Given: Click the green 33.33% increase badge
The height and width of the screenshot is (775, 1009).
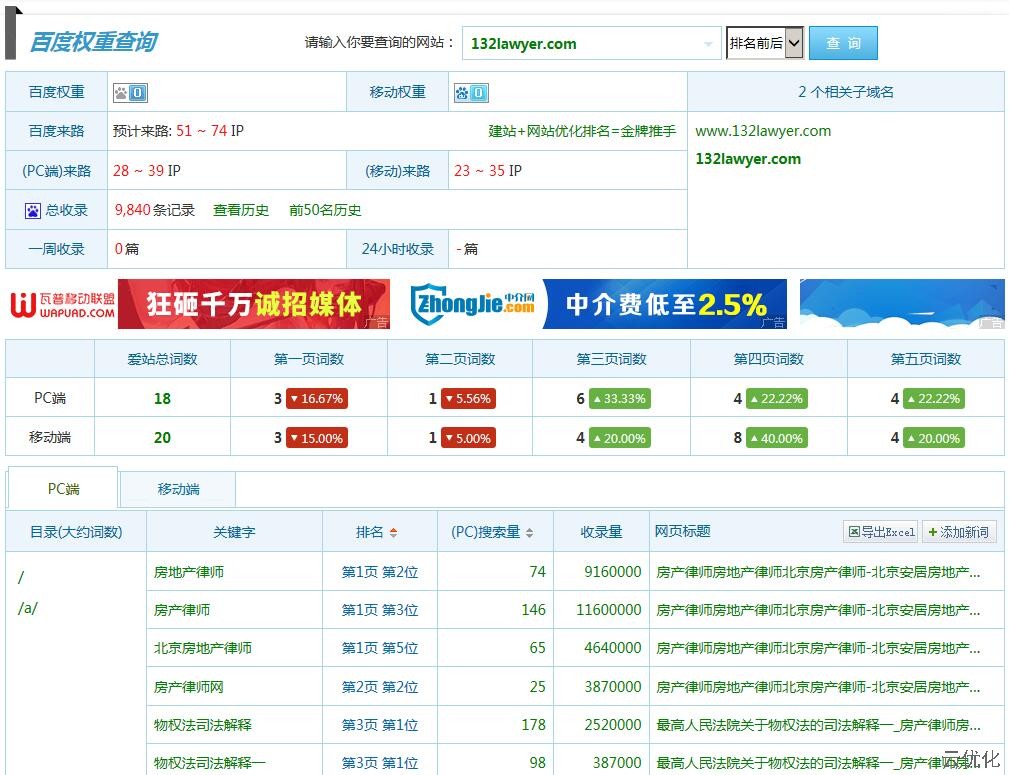Looking at the screenshot, I should click(620, 398).
